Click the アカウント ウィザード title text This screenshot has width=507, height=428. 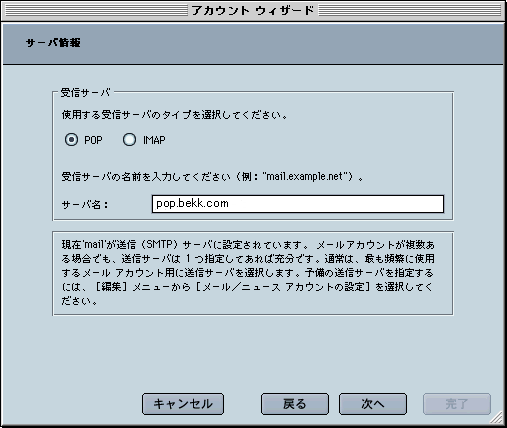(x=253, y=10)
